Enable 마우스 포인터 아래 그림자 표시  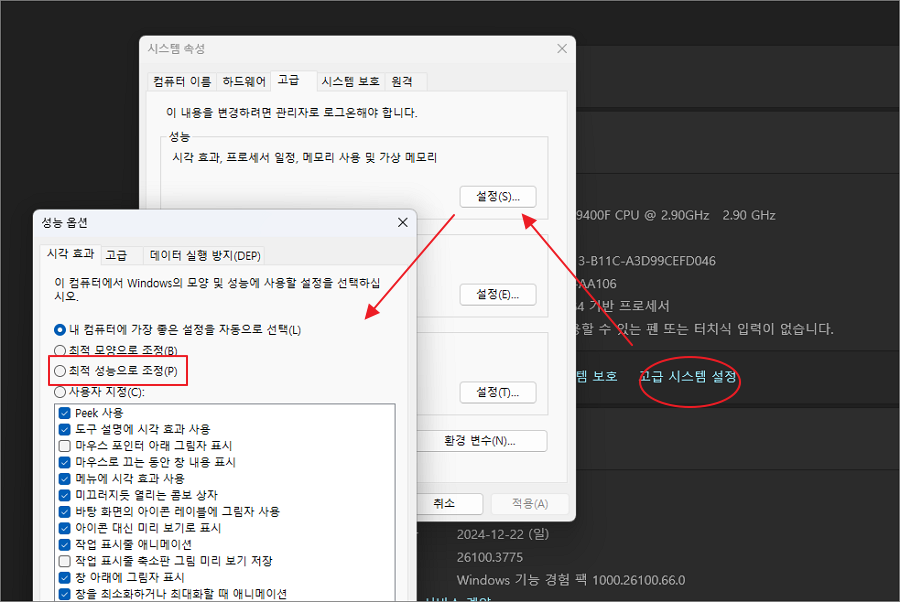[x=65, y=446]
